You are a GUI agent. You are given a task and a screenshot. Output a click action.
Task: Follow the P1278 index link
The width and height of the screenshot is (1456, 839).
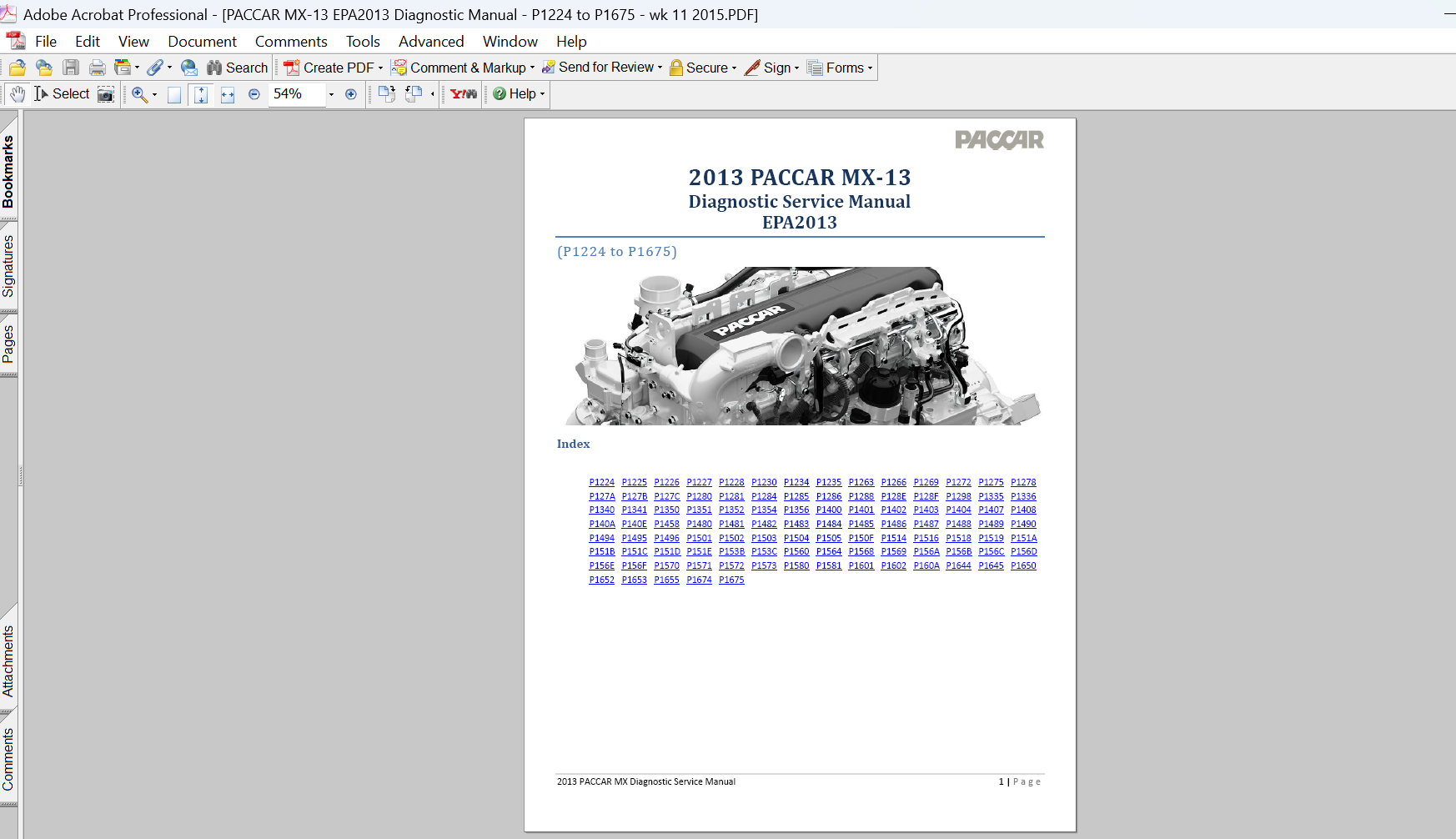click(x=1023, y=482)
